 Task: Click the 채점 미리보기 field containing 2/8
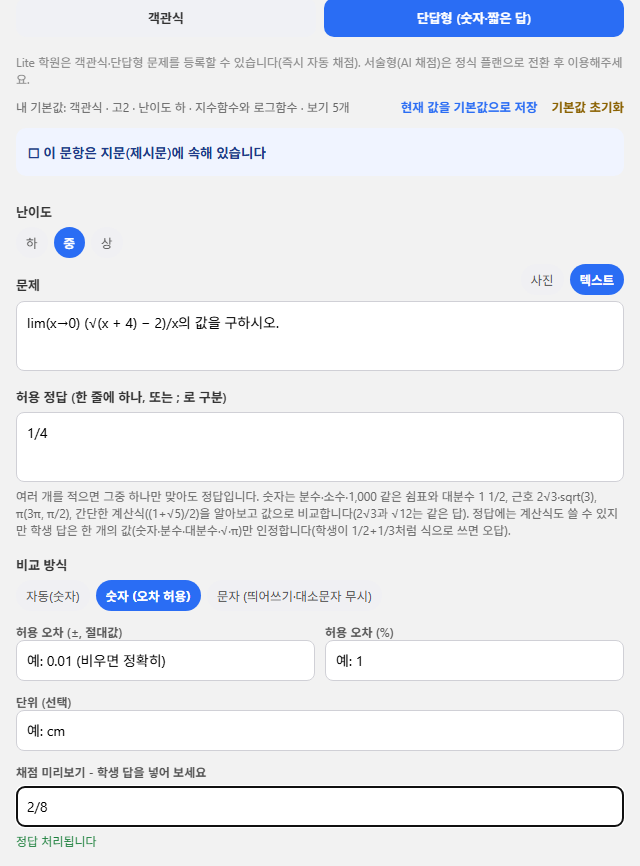pyautogui.click(x=320, y=806)
